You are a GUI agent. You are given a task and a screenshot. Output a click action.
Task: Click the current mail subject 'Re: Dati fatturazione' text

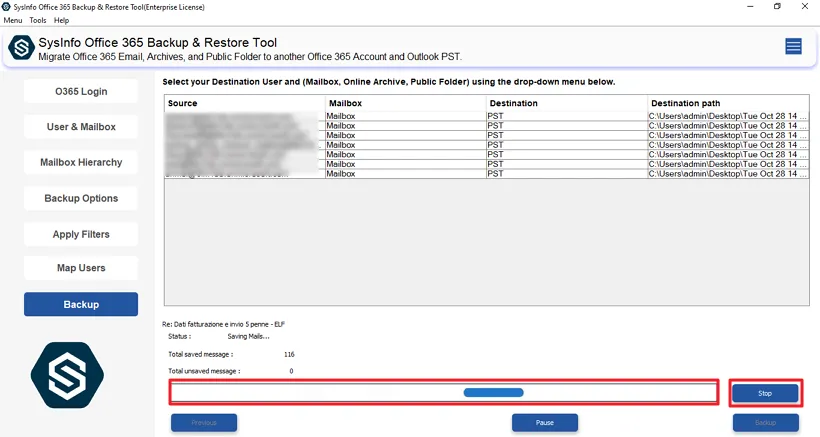[x=224, y=325]
